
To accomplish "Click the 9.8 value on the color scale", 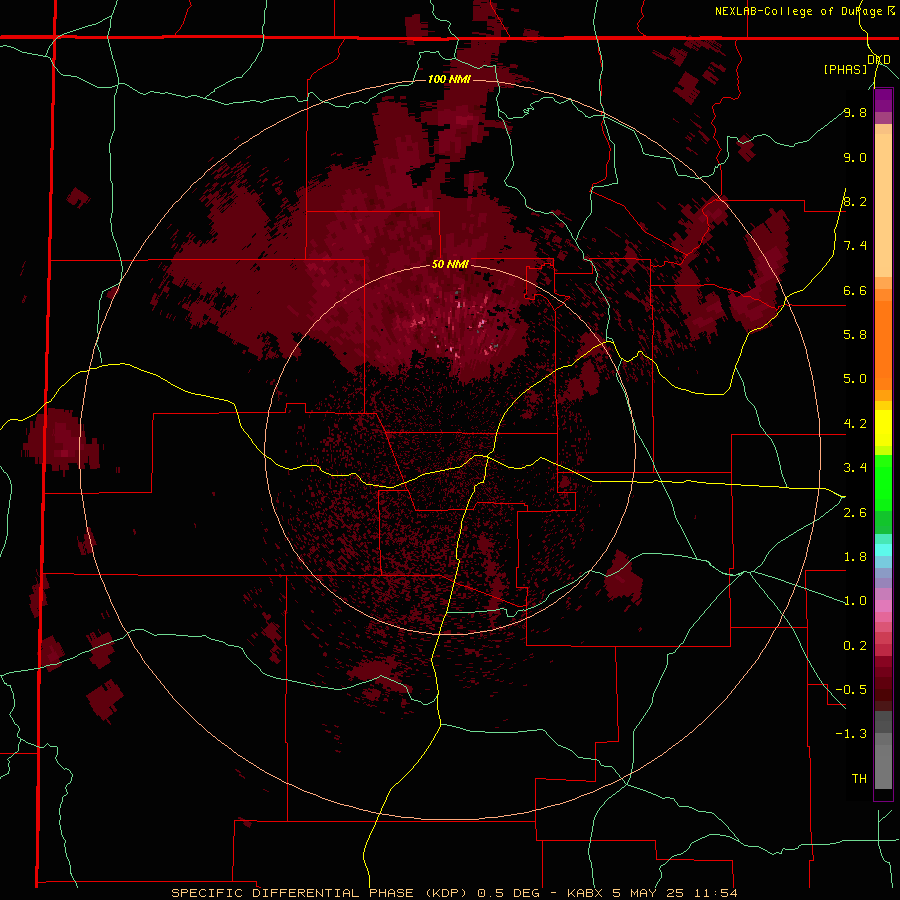I will pyautogui.click(x=855, y=113).
